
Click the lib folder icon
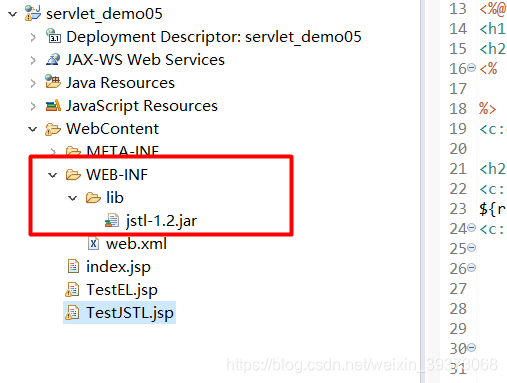pyautogui.click(x=93, y=198)
